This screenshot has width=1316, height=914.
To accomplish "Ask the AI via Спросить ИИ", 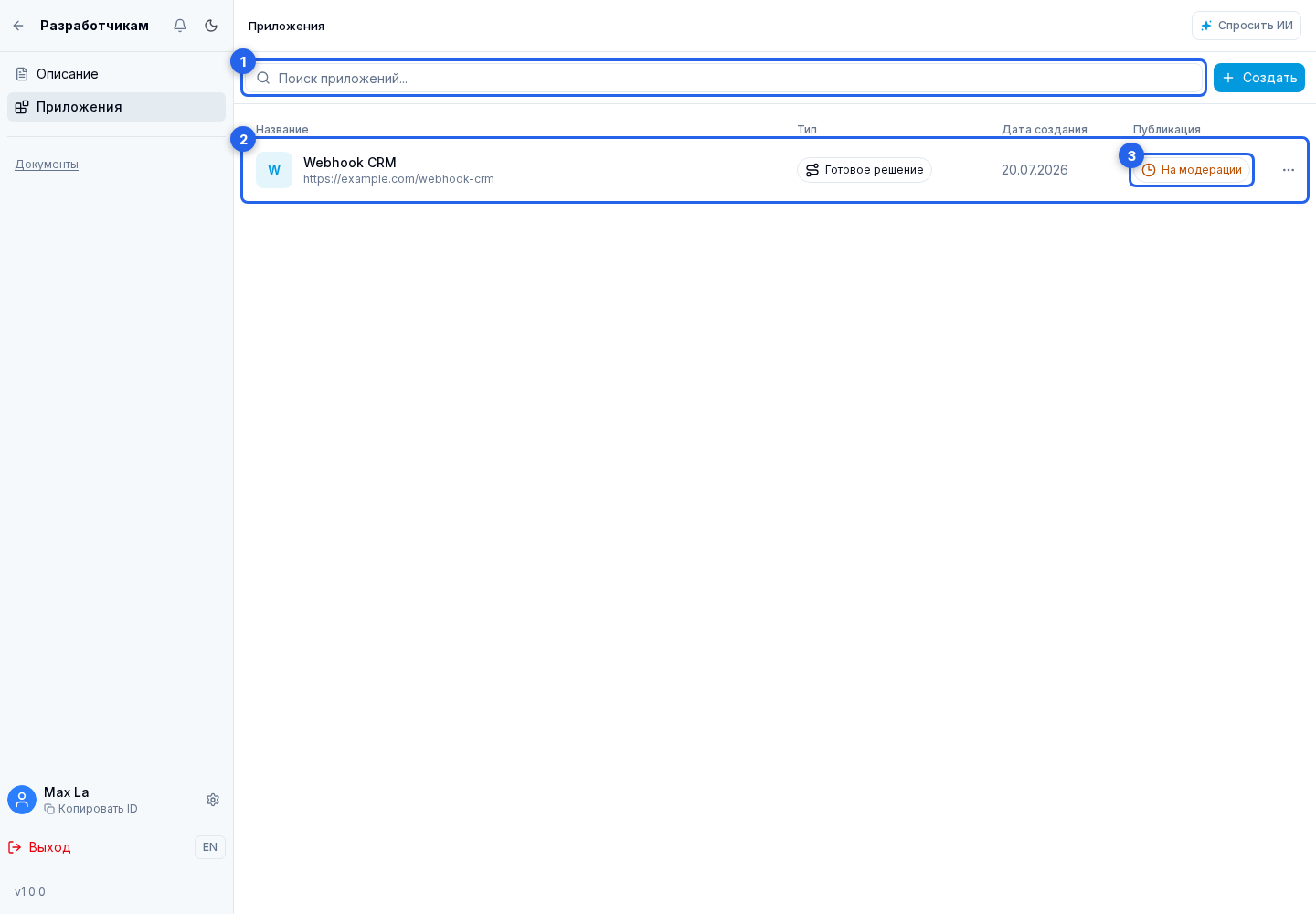I will tap(1247, 26).
